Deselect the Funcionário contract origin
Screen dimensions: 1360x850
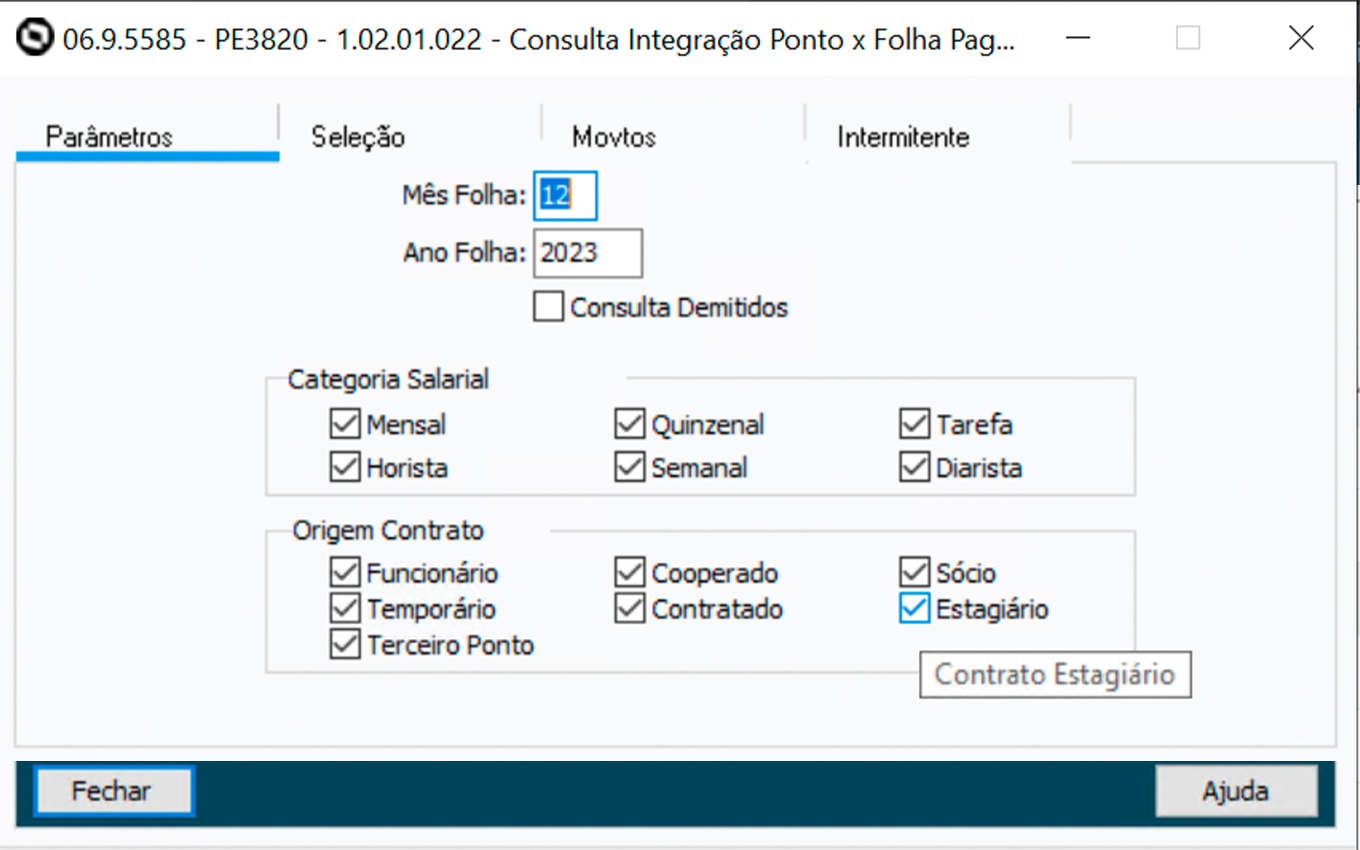point(344,573)
